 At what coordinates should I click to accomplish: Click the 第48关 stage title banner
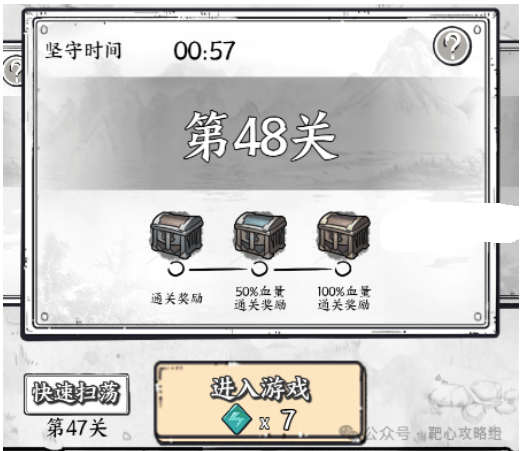coord(261,135)
